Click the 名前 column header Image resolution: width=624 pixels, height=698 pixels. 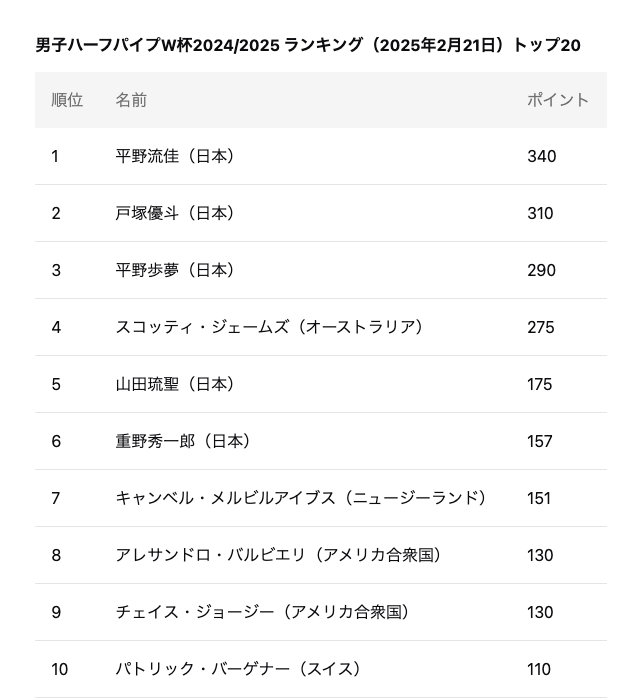click(131, 100)
